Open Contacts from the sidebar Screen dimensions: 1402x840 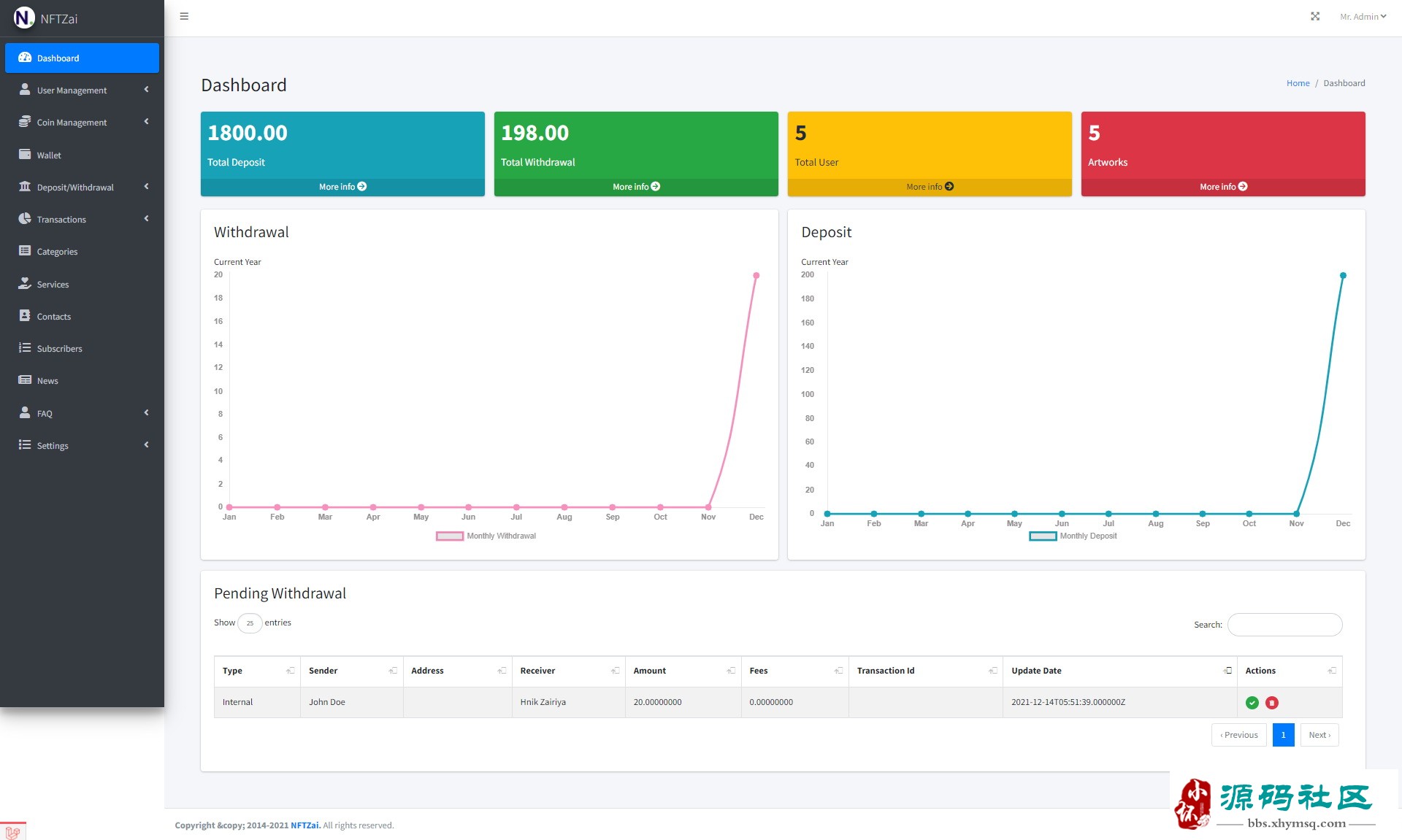tap(53, 317)
